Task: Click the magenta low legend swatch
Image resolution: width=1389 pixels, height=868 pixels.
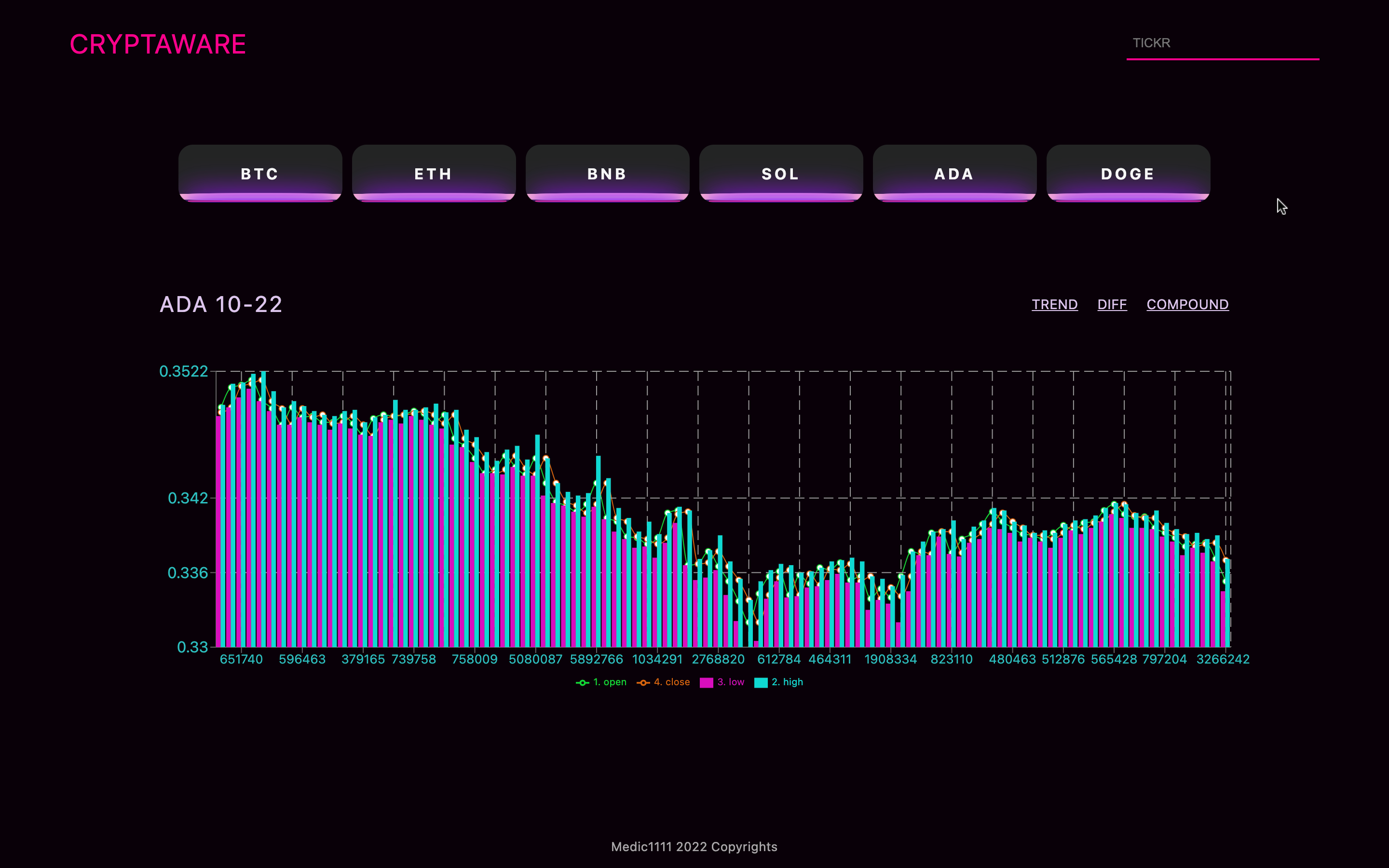Action: coord(707,682)
